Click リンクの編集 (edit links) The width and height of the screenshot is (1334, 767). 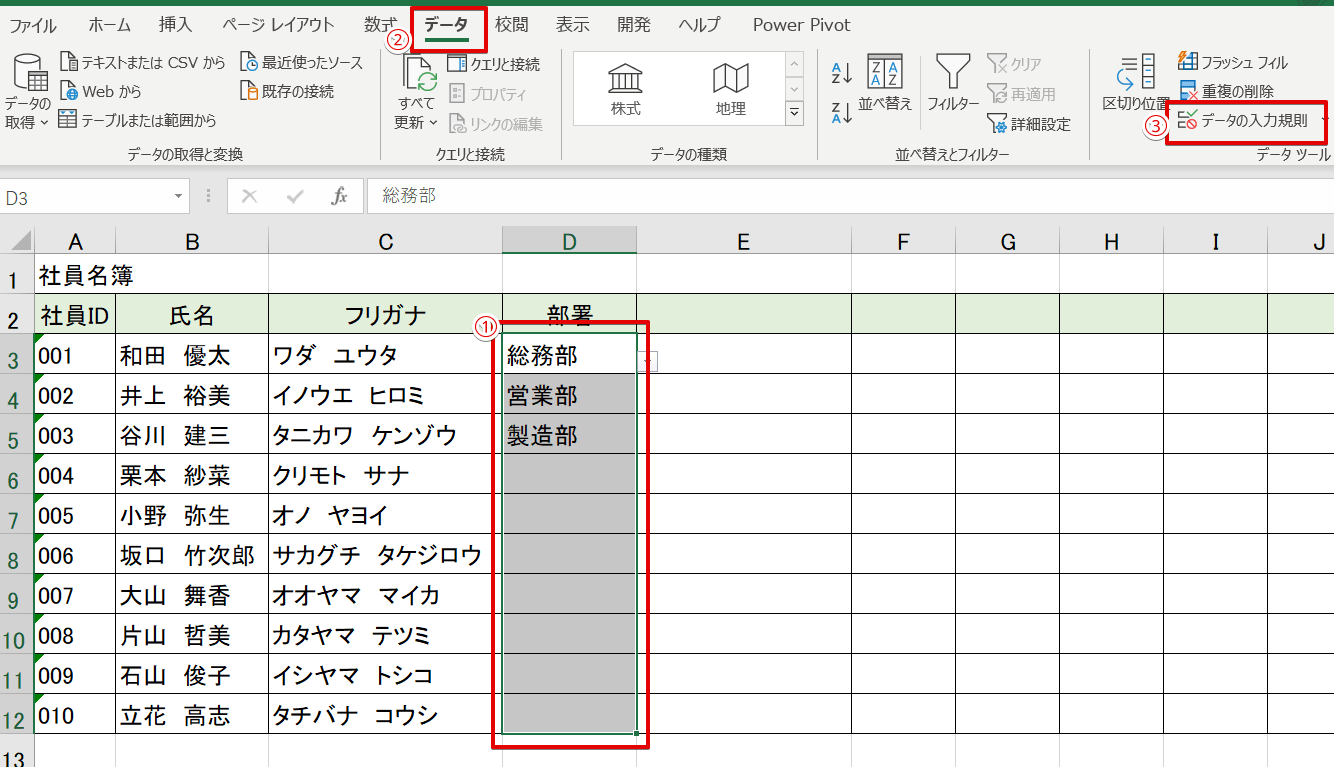495,124
